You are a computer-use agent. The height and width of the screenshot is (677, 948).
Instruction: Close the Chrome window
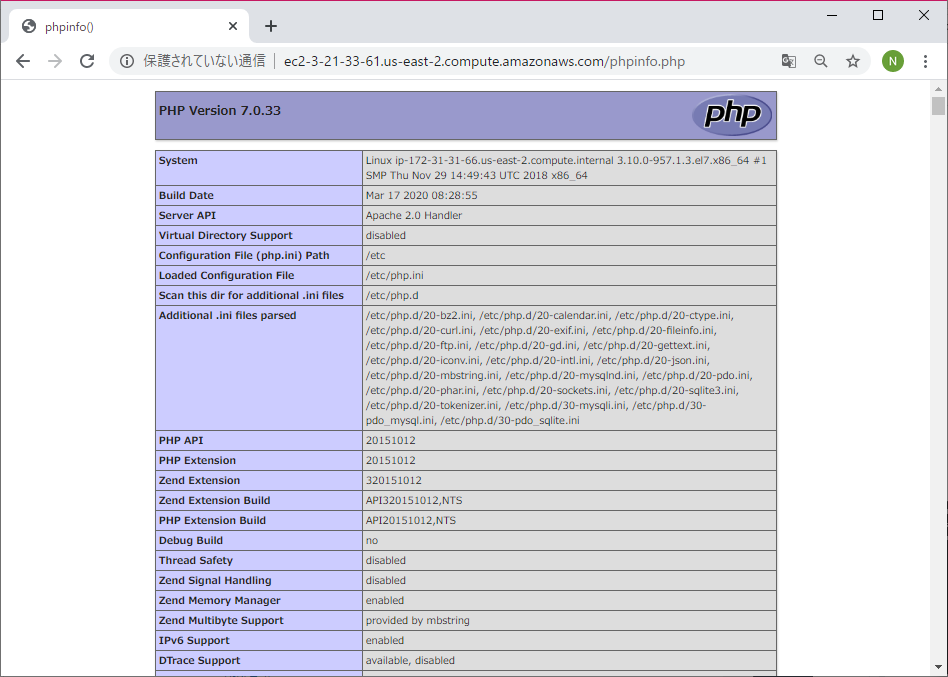click(924, 15)
